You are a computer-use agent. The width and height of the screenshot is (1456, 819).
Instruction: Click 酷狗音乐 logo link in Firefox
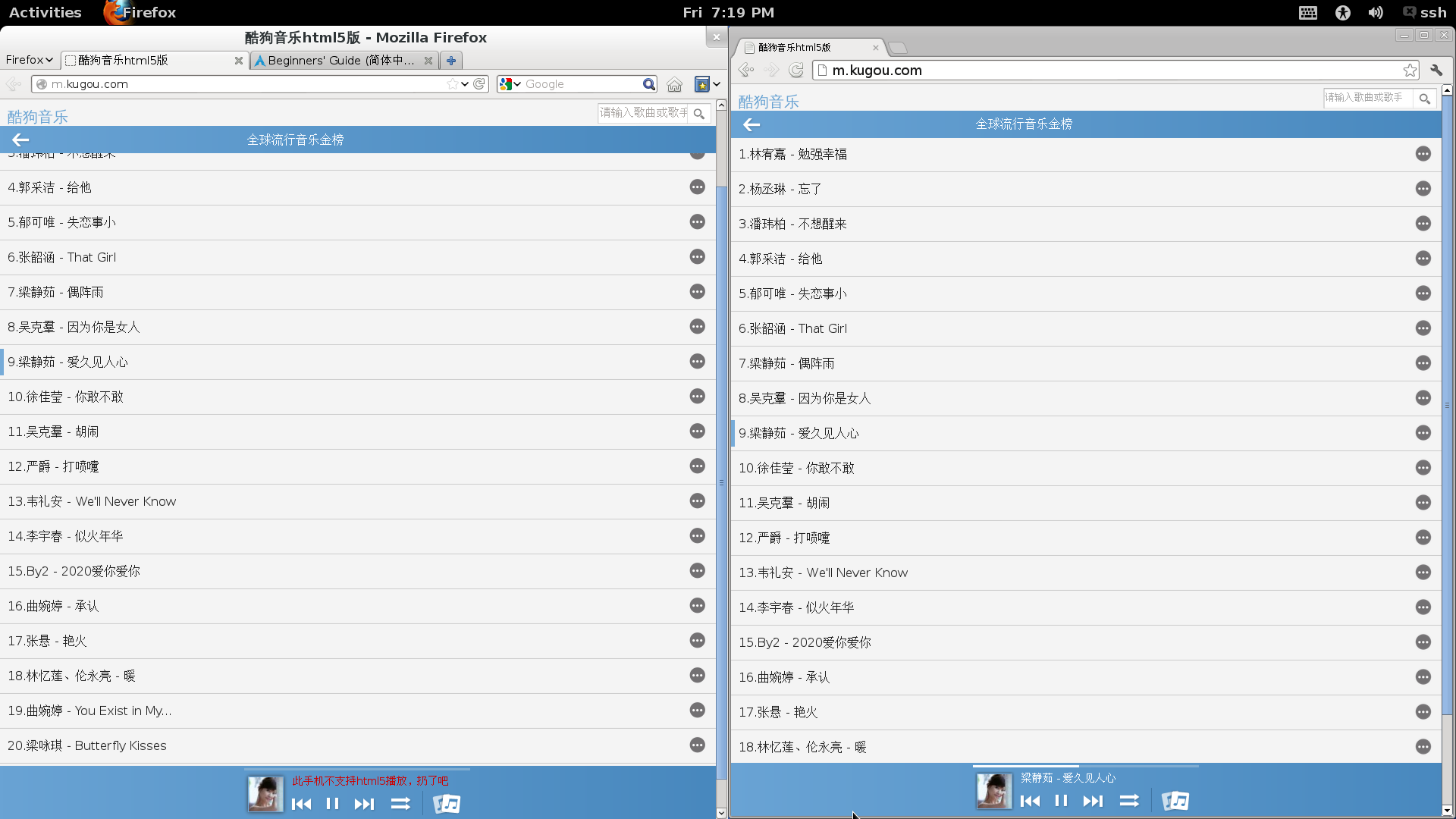pyautogui.click(x=38, y=117)
